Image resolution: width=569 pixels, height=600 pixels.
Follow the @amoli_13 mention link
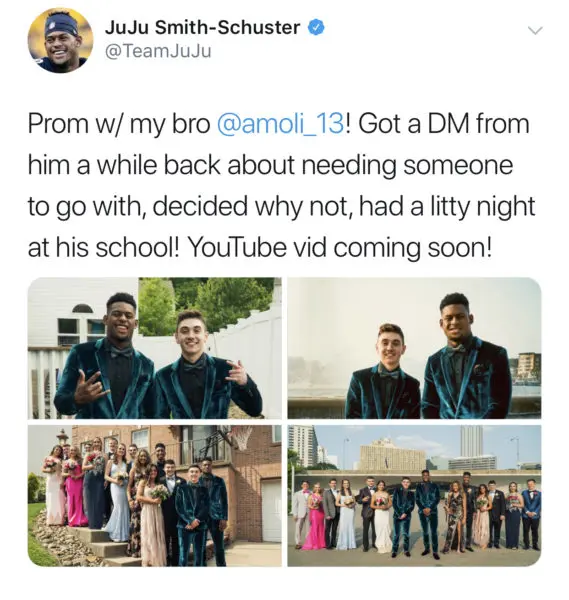click(281, 124)
